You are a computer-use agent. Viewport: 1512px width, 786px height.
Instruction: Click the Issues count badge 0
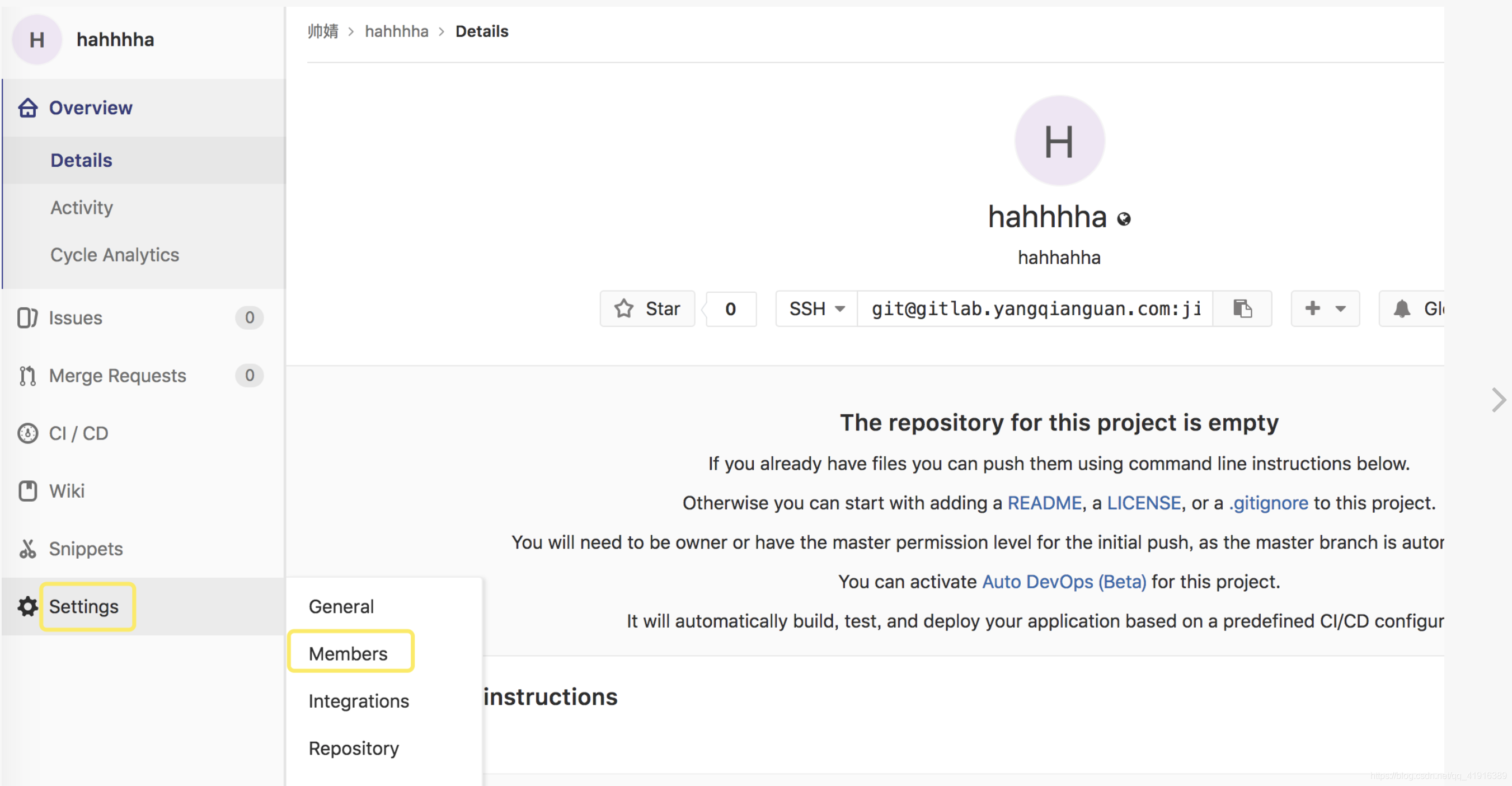click(249, 317)
